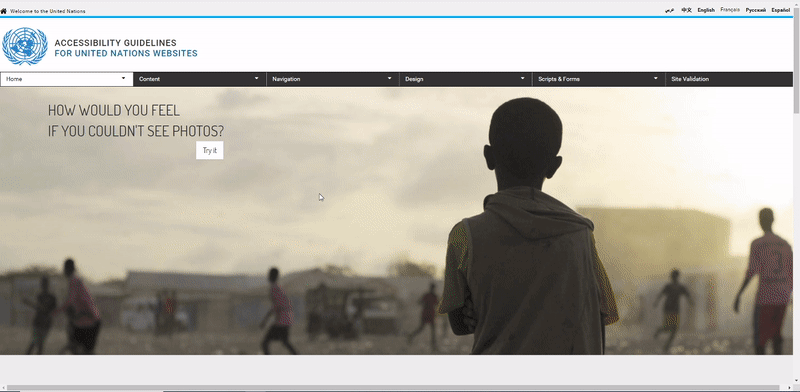This screenshot has height=392, width=800.
Task: Expand the Content menu dropdown arrow
Action: (256, 79)
